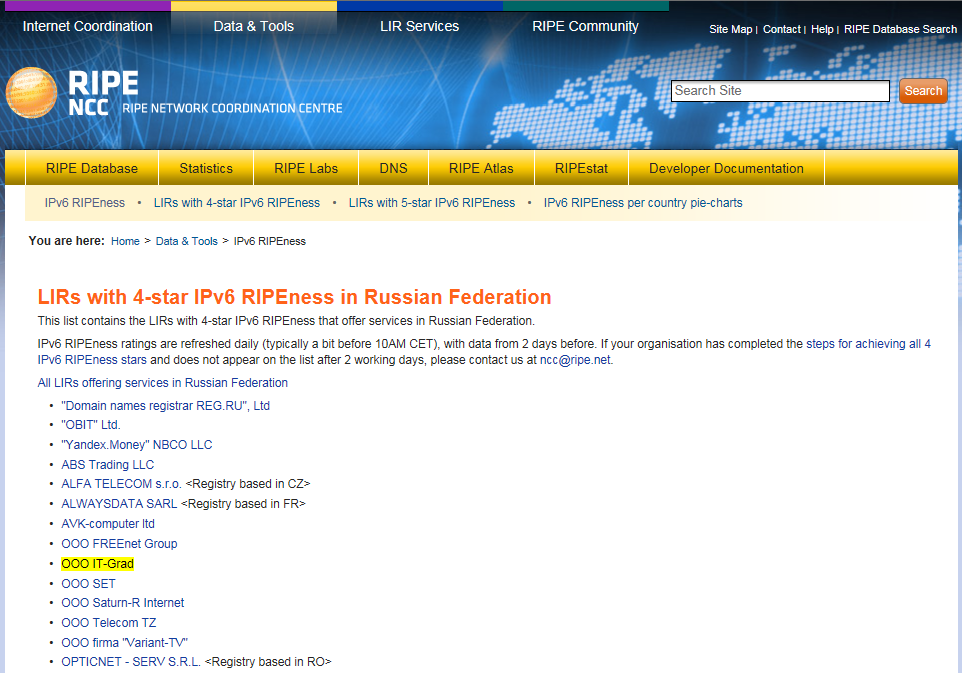Select the Statistics tab

click(x=206, y=168)
